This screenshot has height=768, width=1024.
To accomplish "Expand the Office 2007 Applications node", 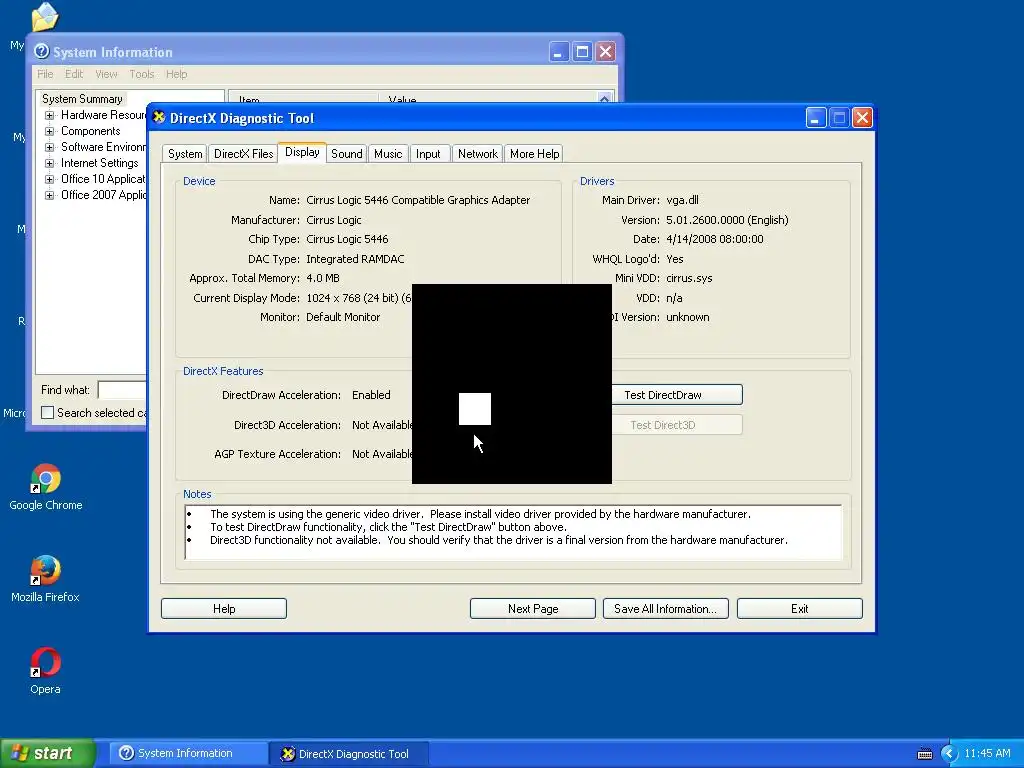I will [50, 195].
